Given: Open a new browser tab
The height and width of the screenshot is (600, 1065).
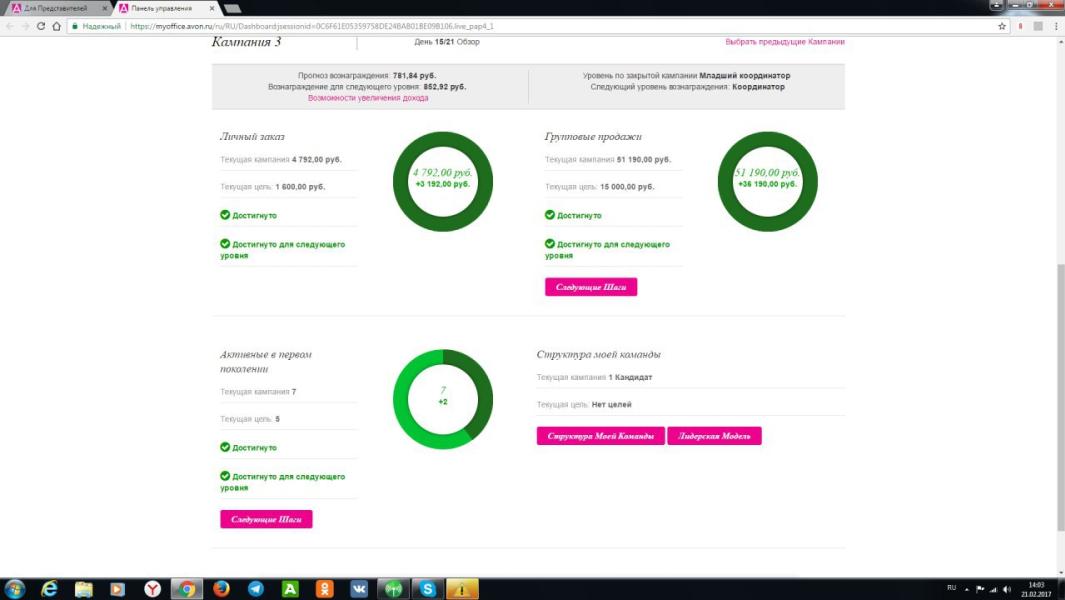Looking at the screenshot, I should tap(232, 8).
